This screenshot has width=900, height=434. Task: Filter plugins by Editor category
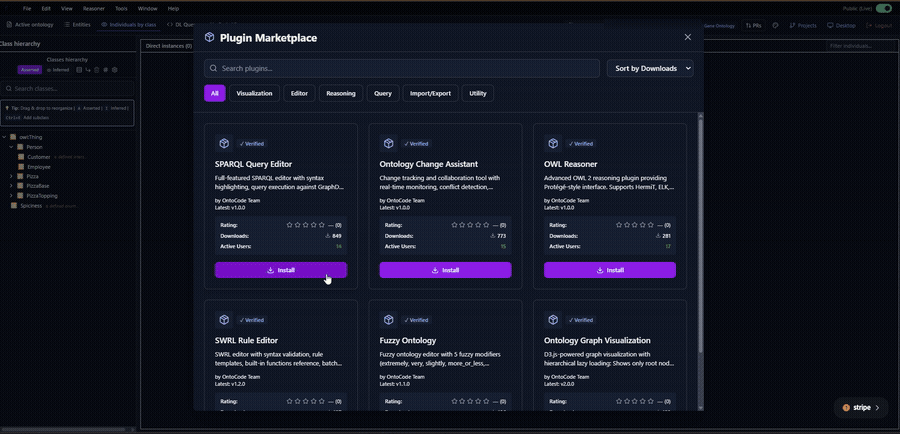[299, 94]
